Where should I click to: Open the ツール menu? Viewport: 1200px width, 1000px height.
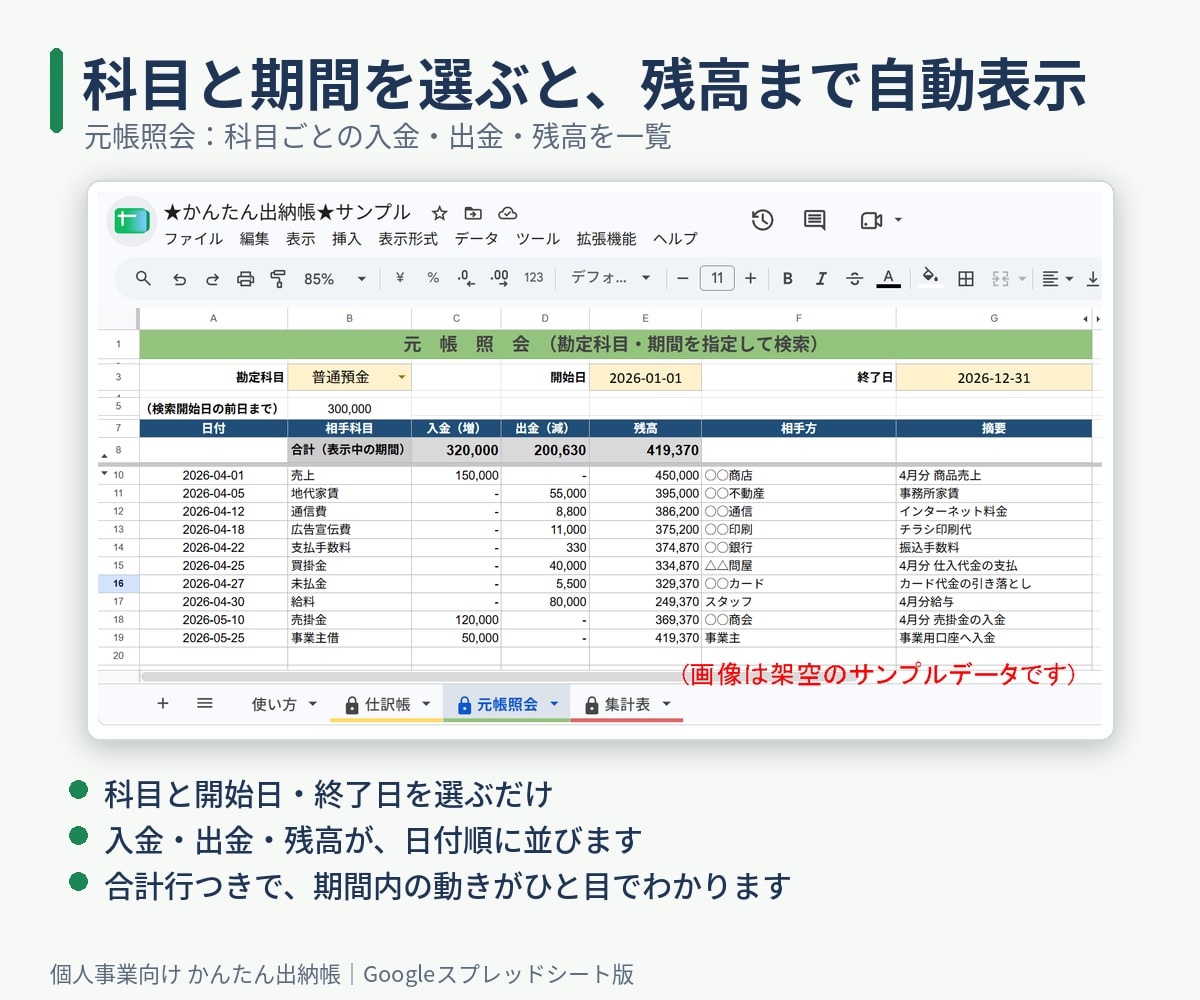point(537,239)
